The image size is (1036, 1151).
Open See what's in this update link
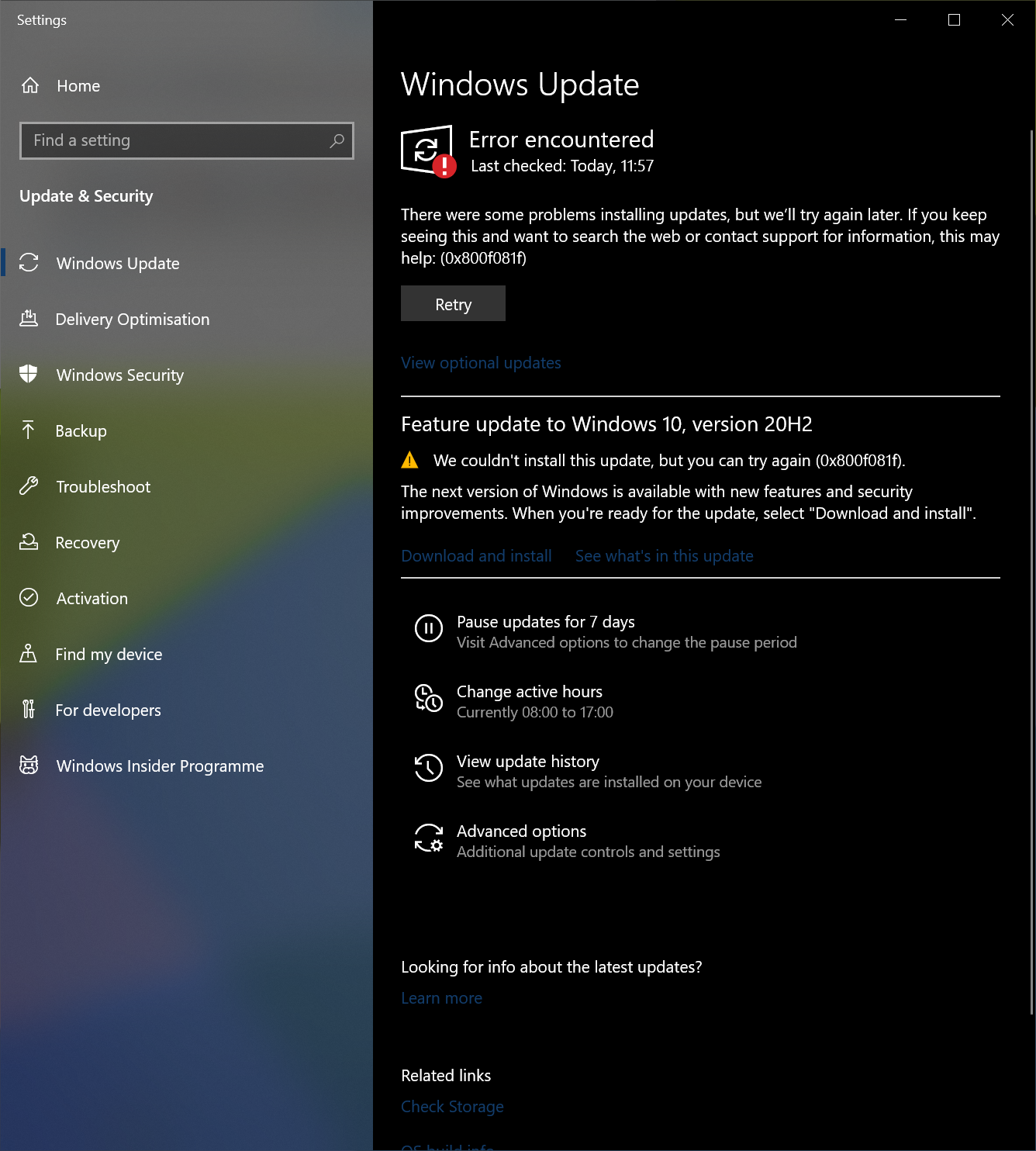coord(665,556)
